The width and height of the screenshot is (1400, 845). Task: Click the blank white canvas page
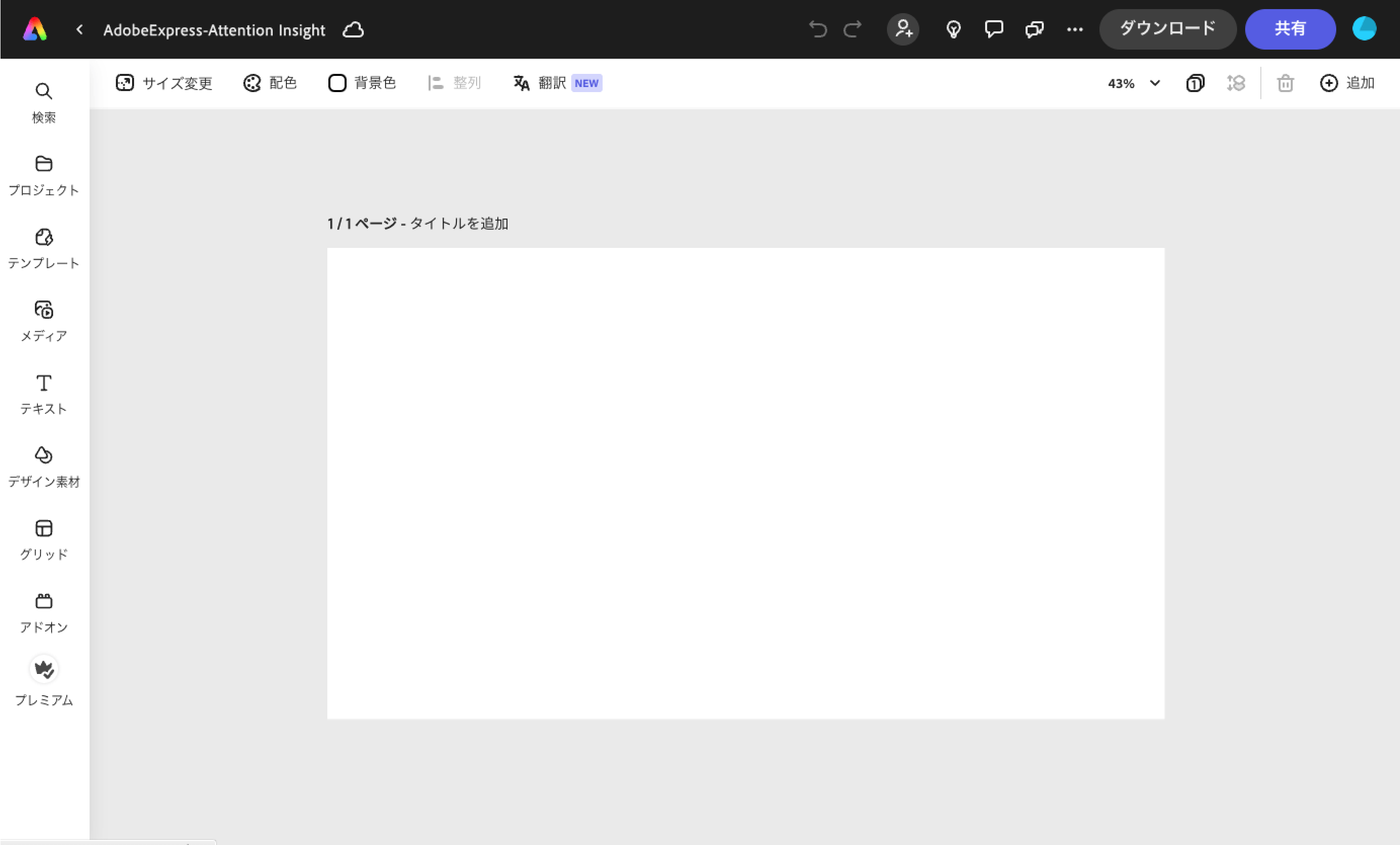745,483
